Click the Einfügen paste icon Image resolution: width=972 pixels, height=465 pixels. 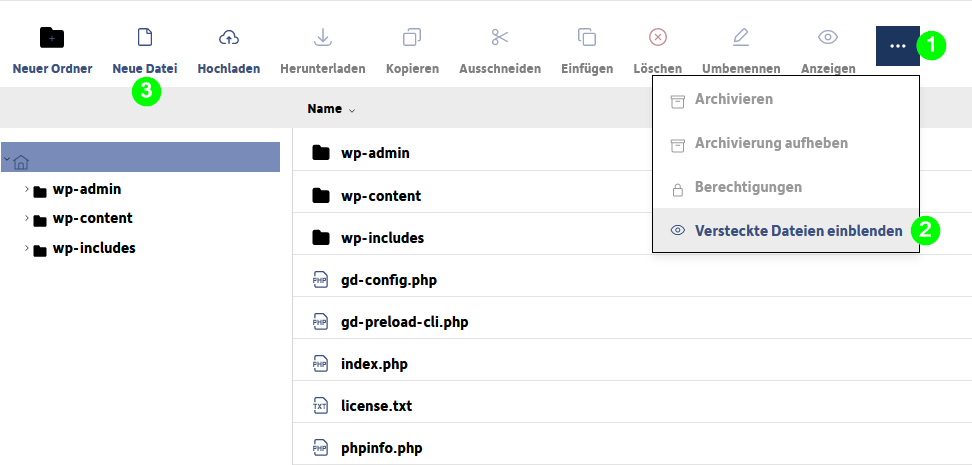point(587,37)
